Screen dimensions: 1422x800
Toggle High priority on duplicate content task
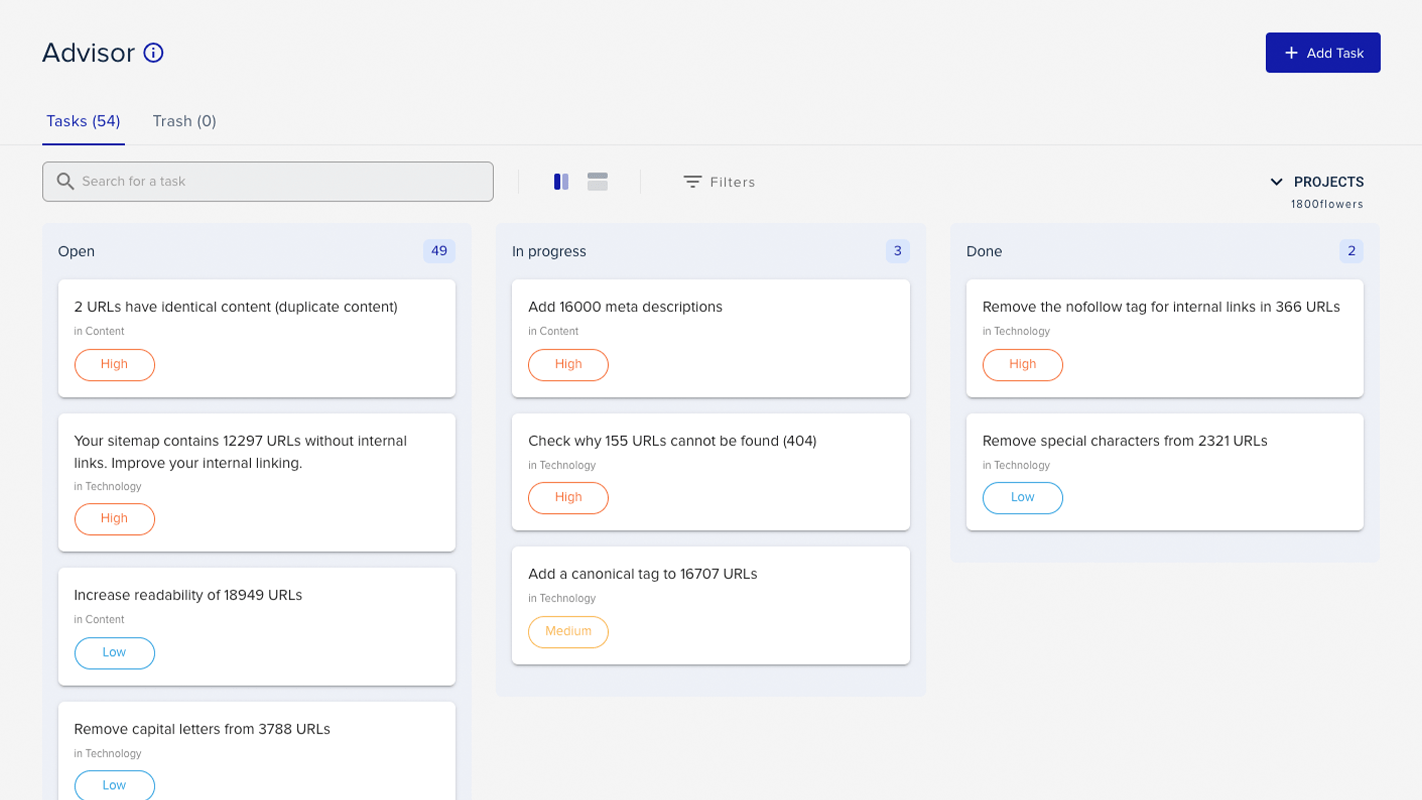tap(114, 365)
